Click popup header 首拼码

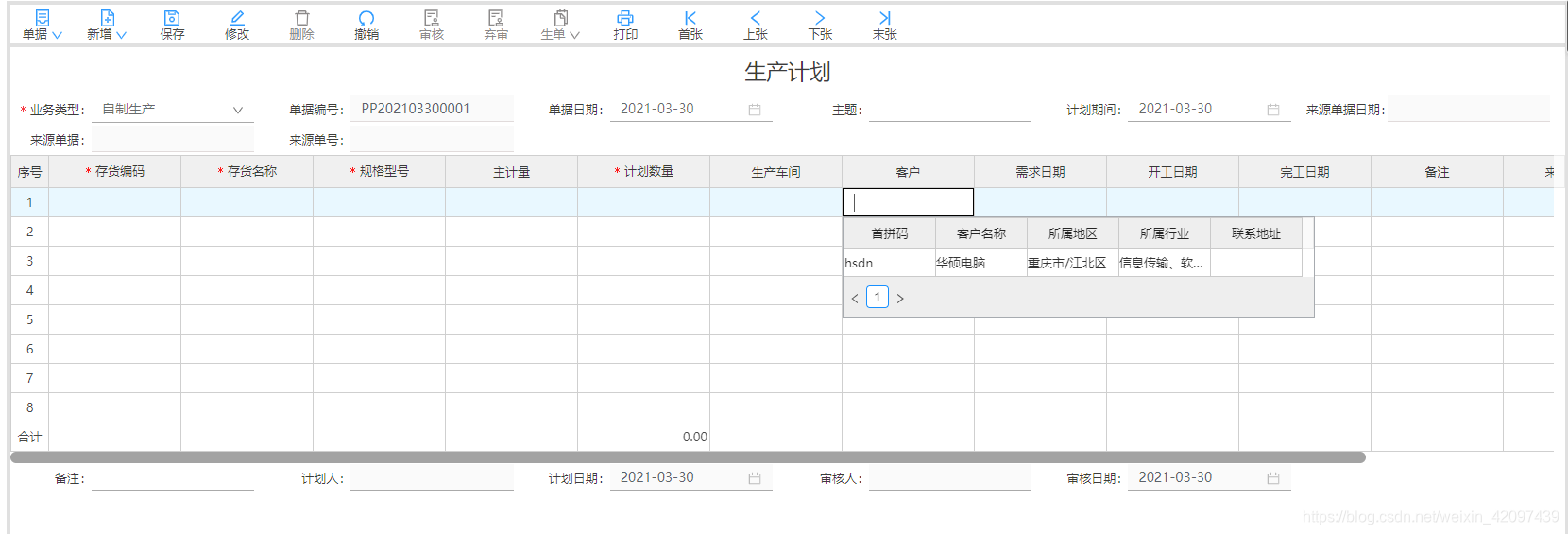pos(890,233)
